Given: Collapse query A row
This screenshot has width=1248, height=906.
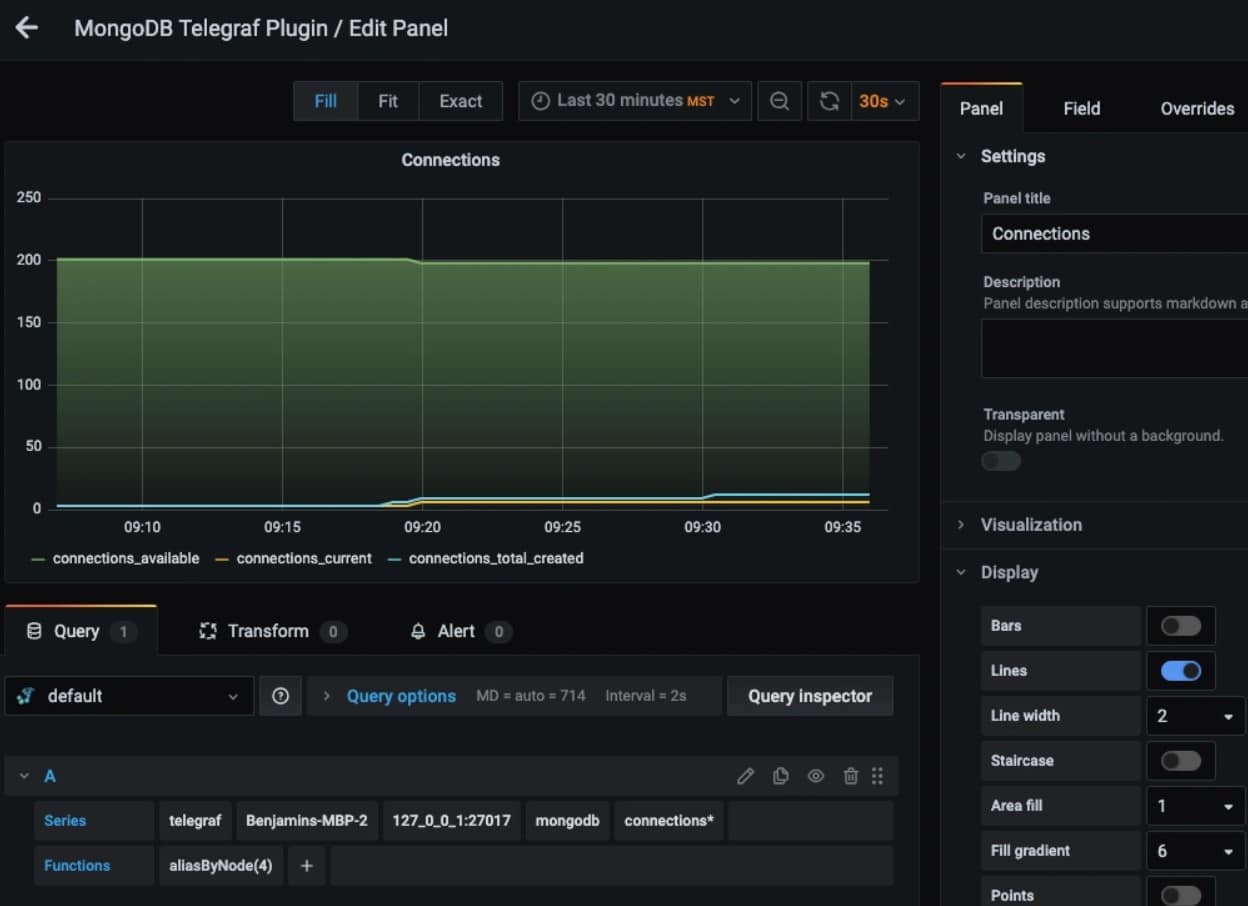Looking at the screenshot, I should tap(25, 776).
